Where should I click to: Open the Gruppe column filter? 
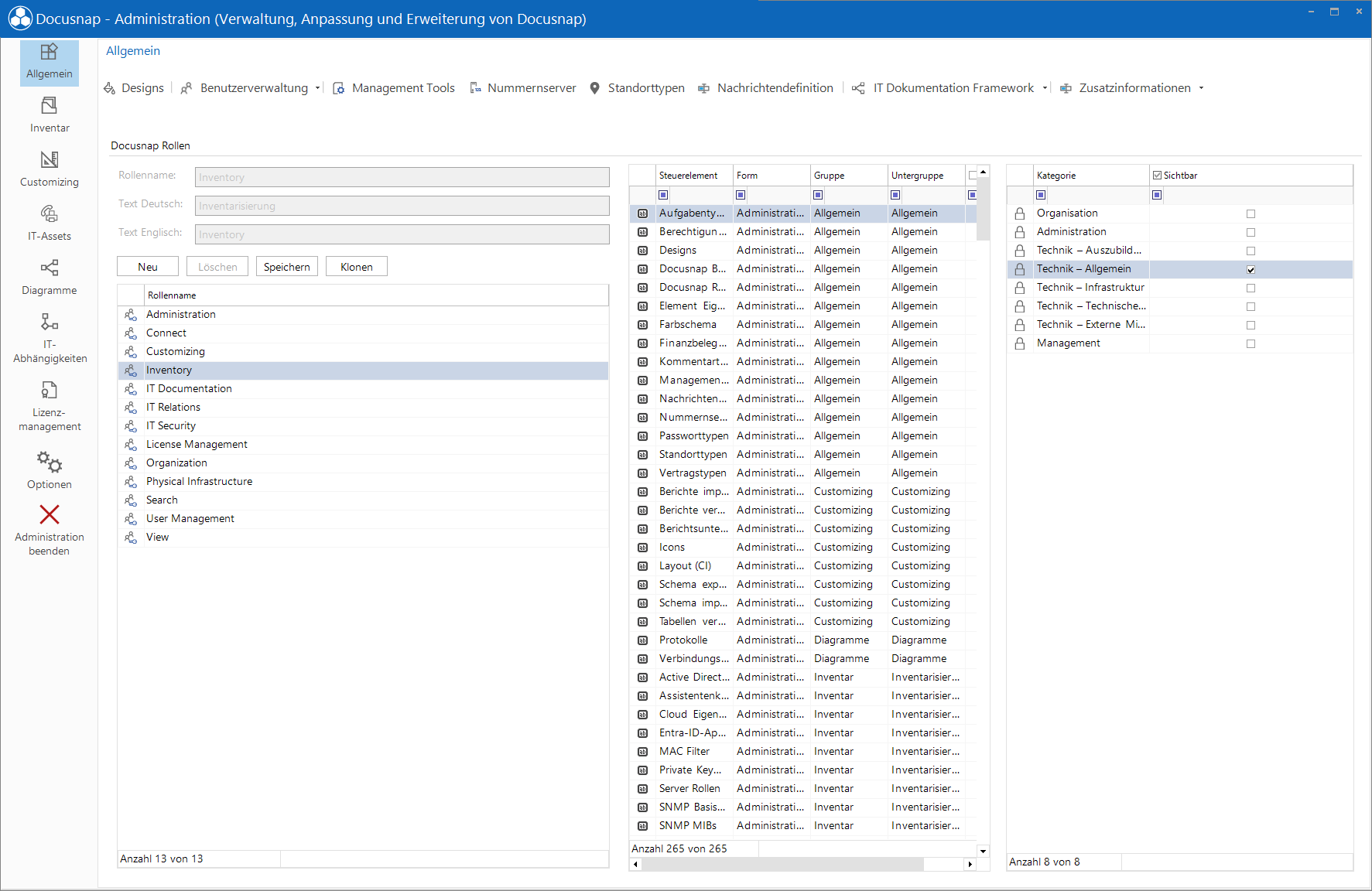point(818,195)
